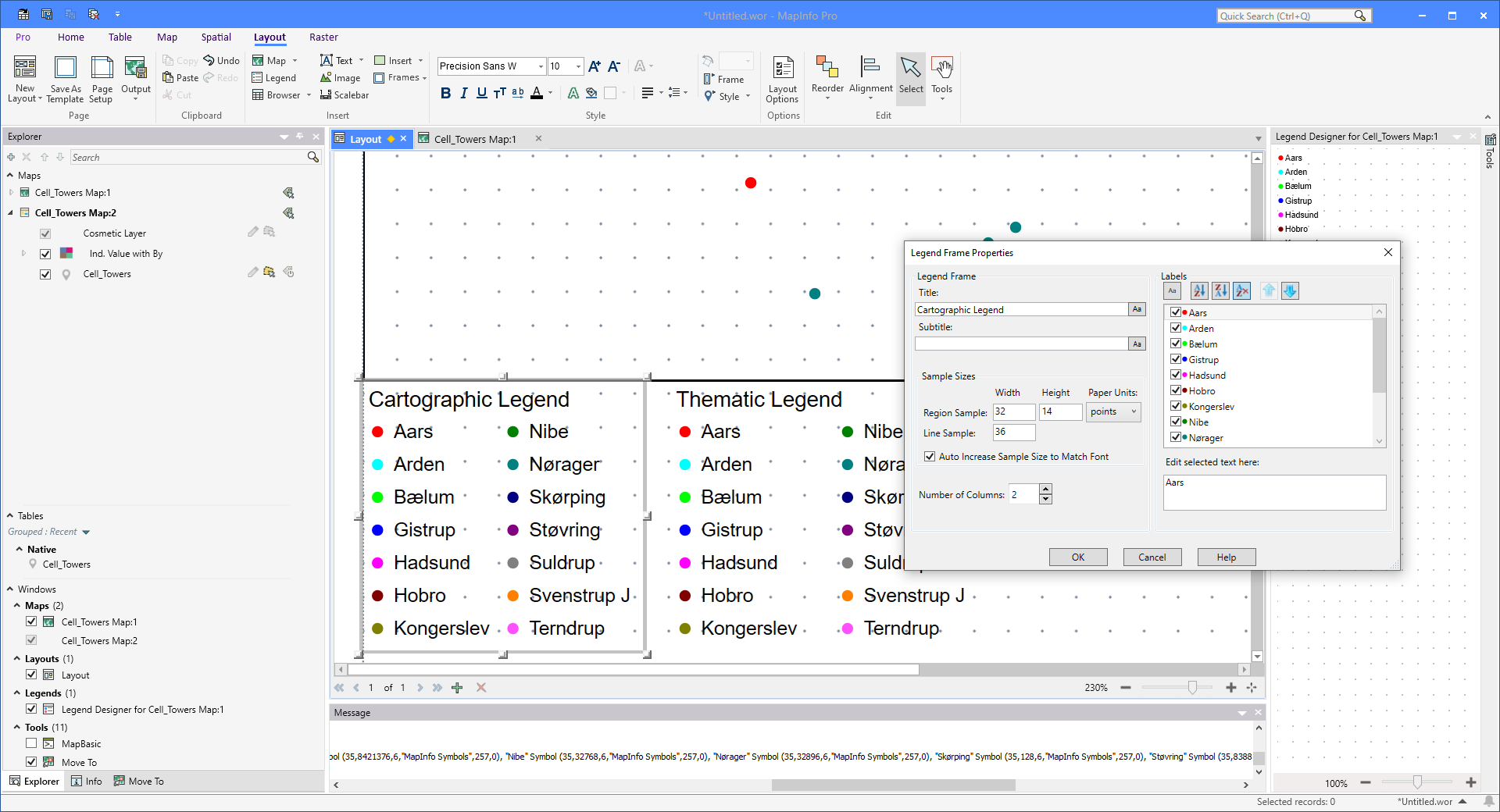Disable Auto Increase Sample Size to Match Font

pos(929,456)
